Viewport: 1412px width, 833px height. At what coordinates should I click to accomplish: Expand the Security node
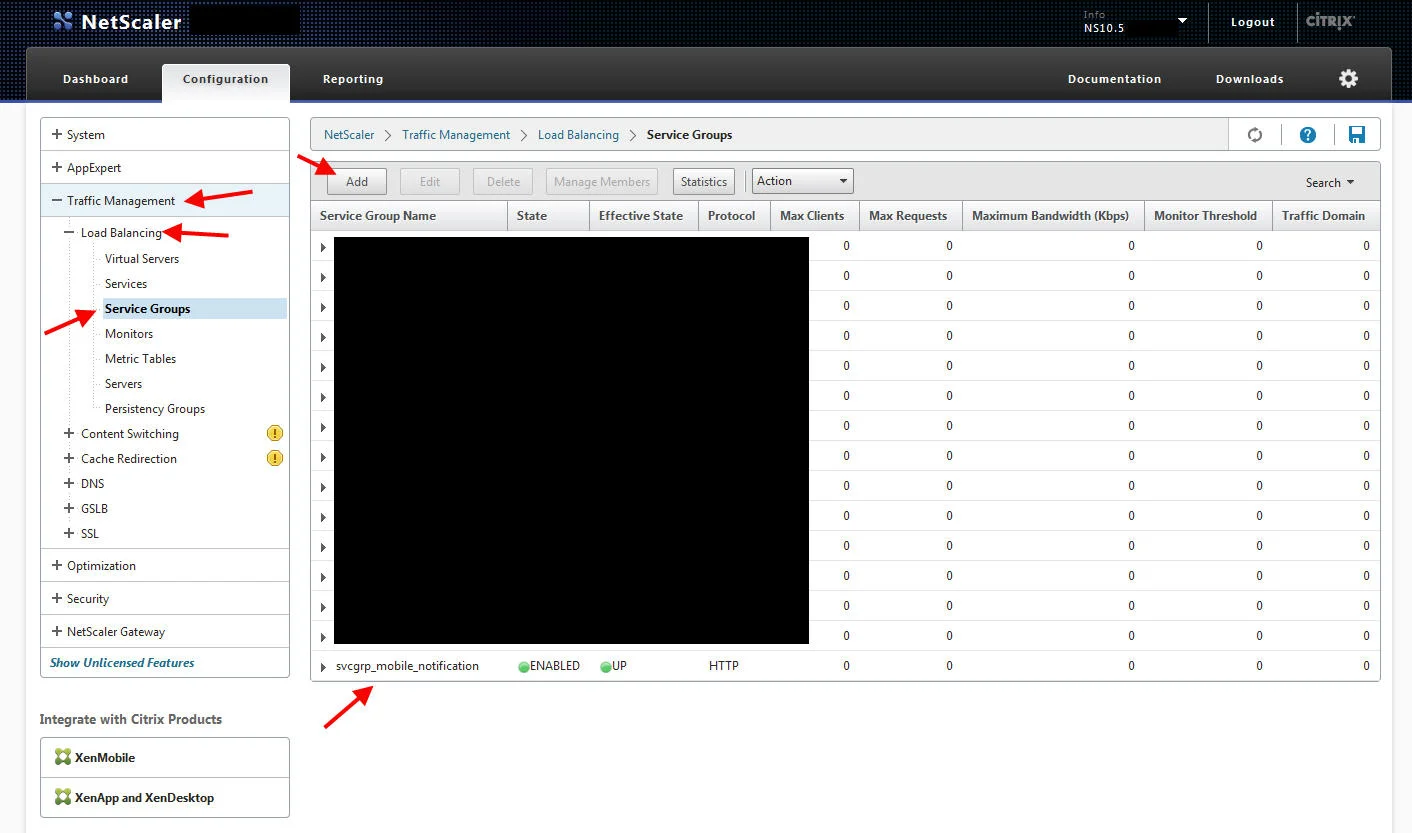click(x=57, y=598)
